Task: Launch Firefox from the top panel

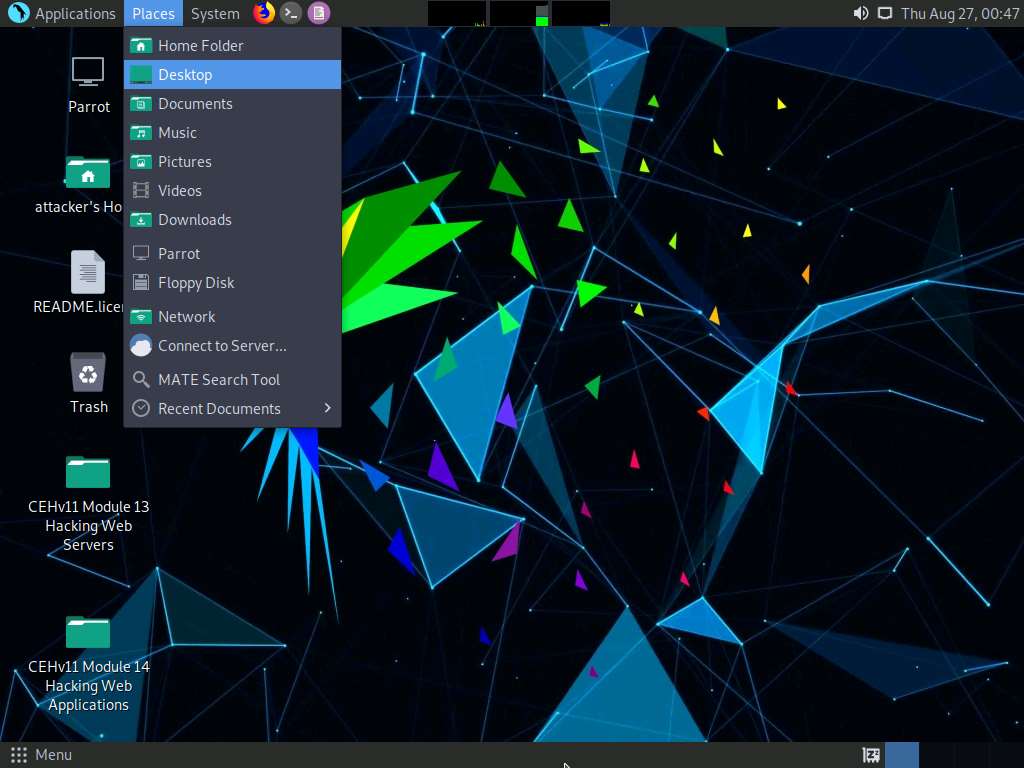Action: [x=263, y=13]
